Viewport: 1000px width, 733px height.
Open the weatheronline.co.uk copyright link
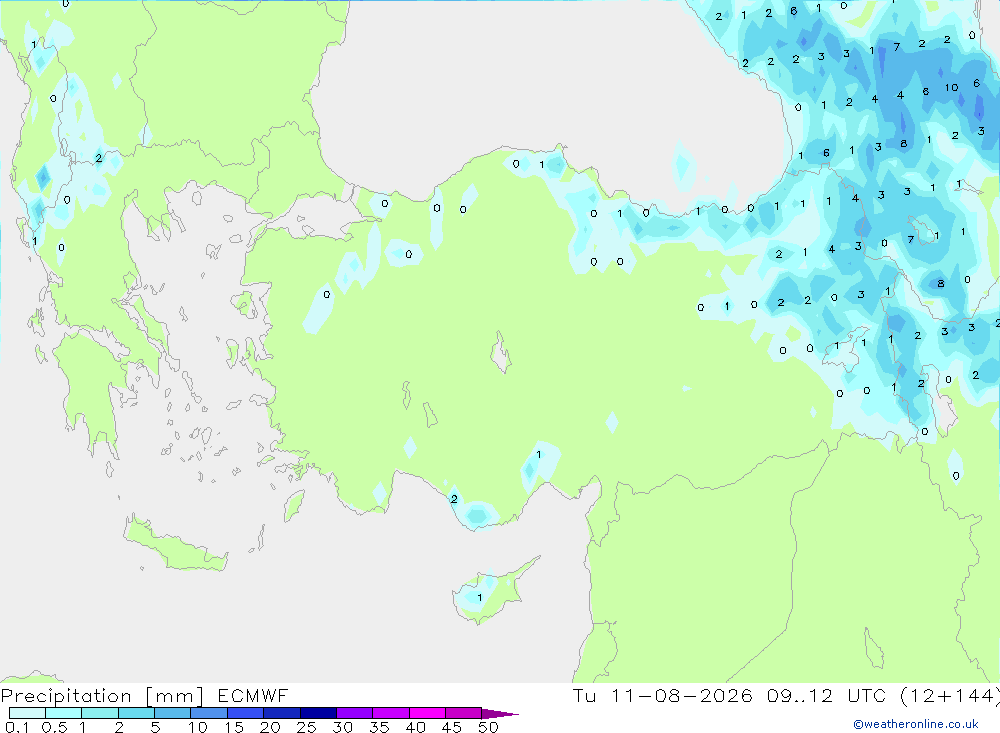pos(916,724)
